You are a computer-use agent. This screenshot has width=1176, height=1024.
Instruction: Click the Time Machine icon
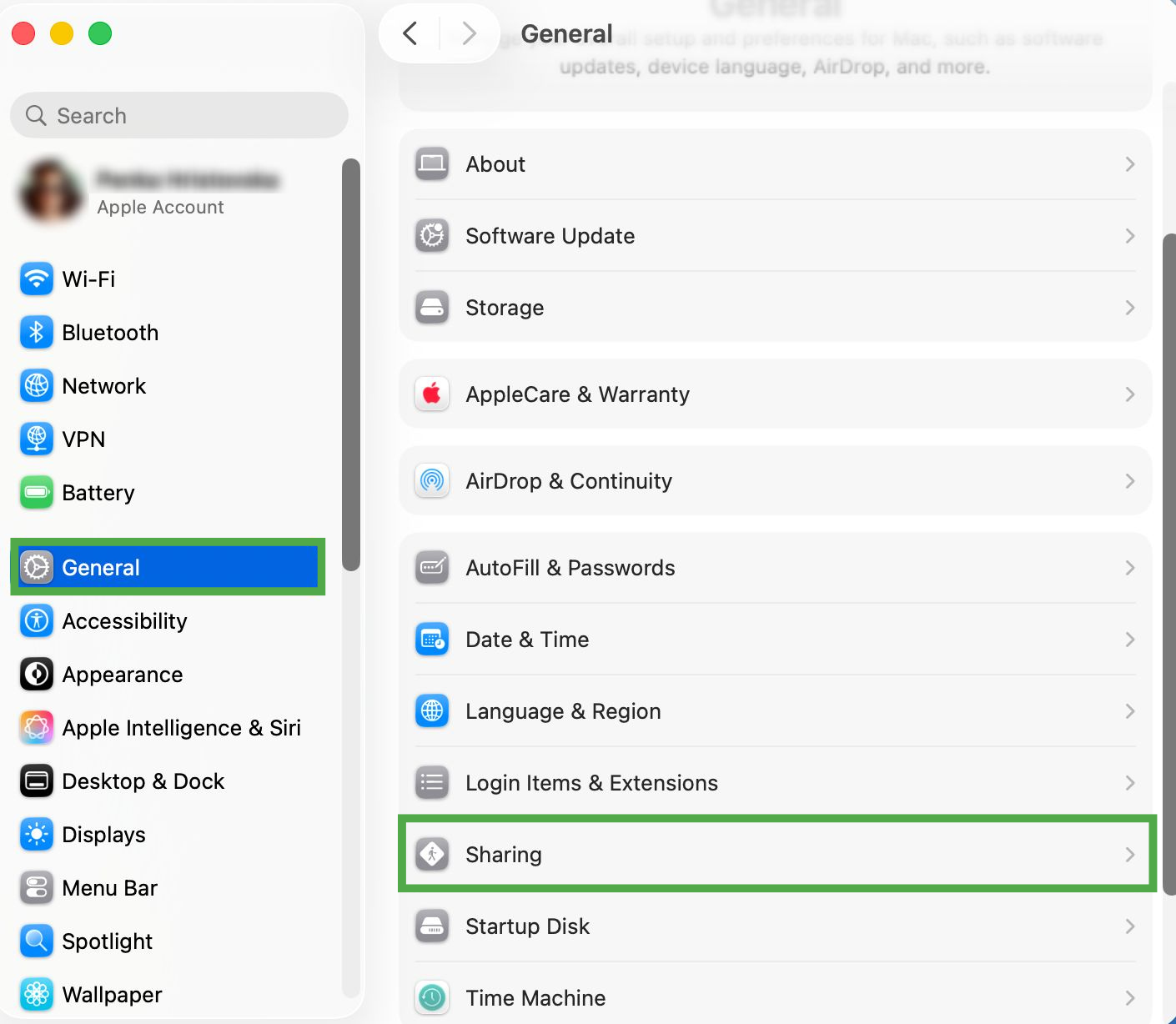432,998
